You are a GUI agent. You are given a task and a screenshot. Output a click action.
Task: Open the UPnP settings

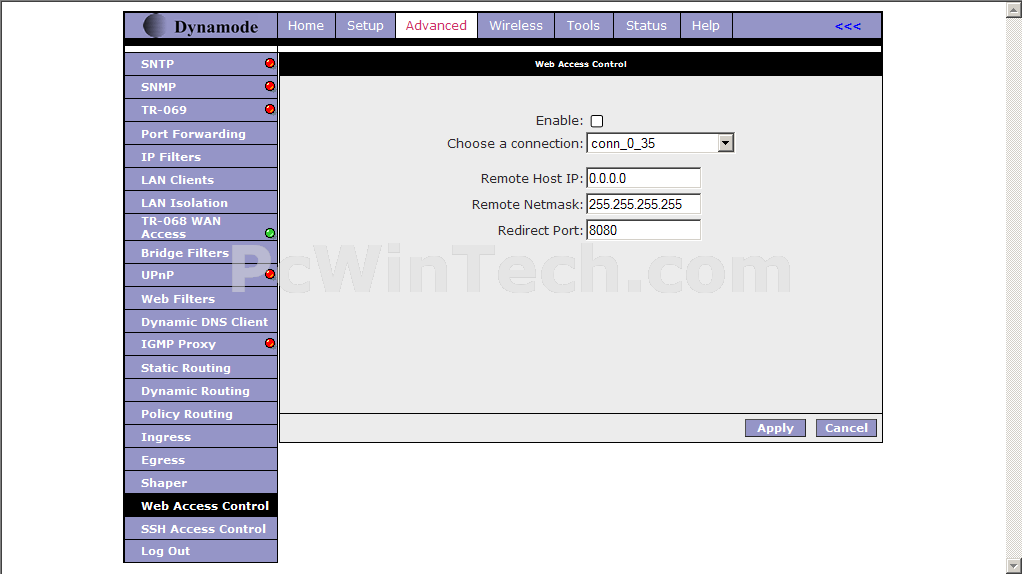(x=201, y=275)
